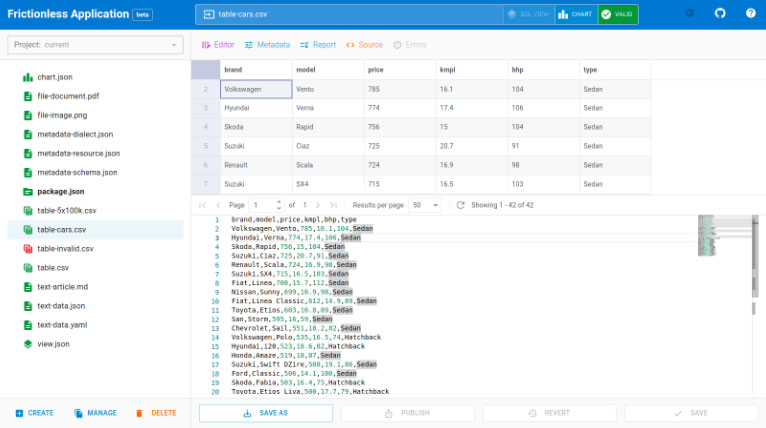
Task: Click the Frictionless Application title
Action: 68,14
